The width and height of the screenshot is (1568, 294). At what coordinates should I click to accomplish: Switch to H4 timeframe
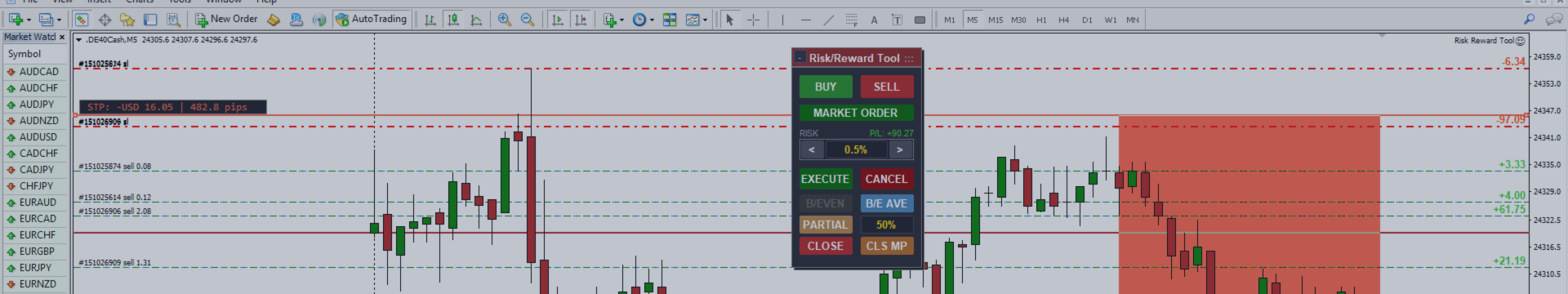(x=1063, y=20)
